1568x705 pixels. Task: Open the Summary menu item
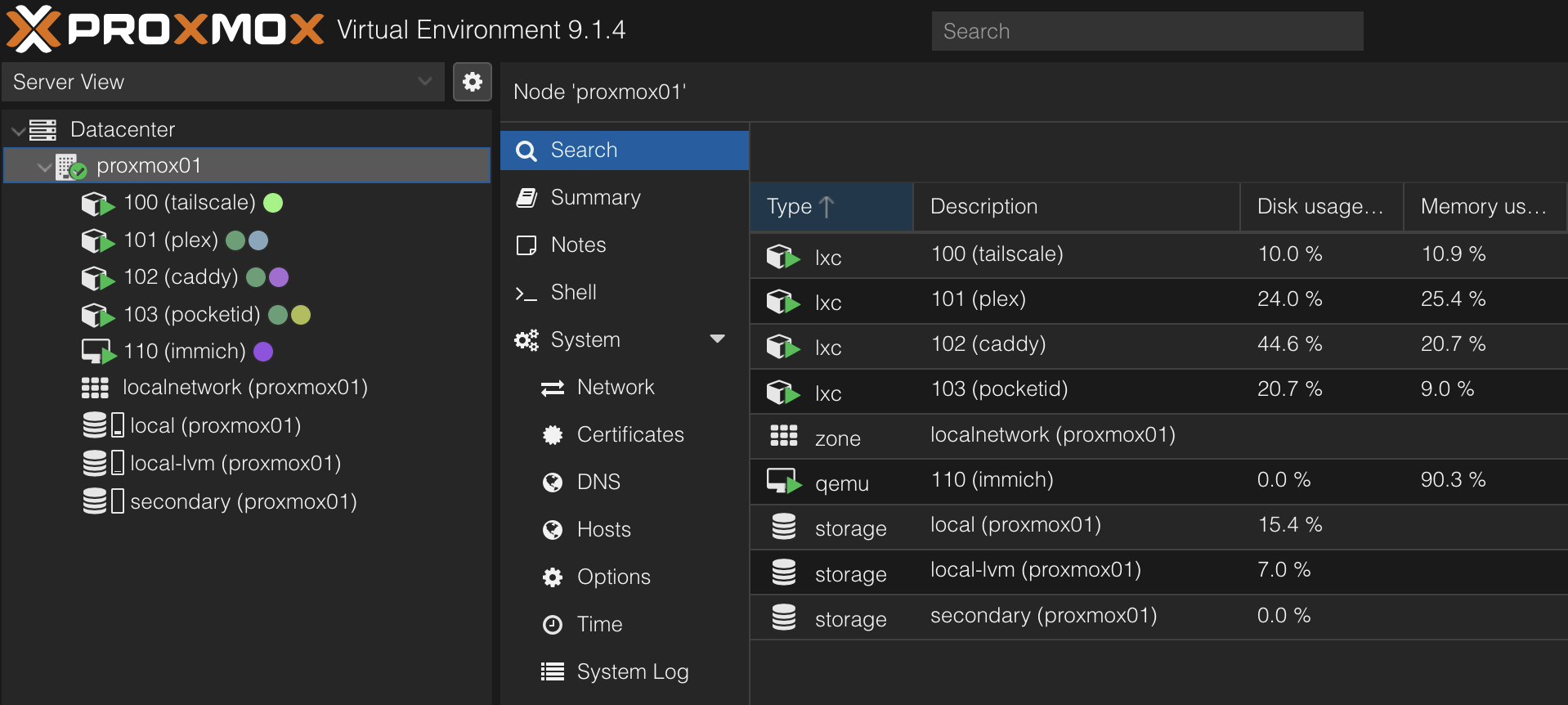click(x=595, y=198)
